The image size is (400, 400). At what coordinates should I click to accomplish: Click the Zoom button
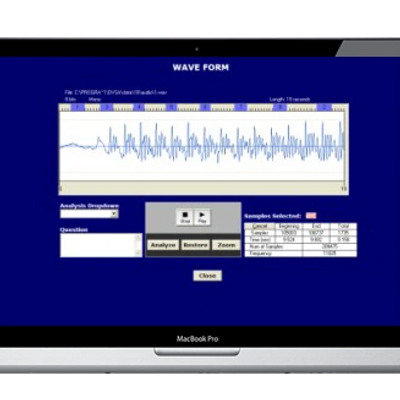point(226,245)
